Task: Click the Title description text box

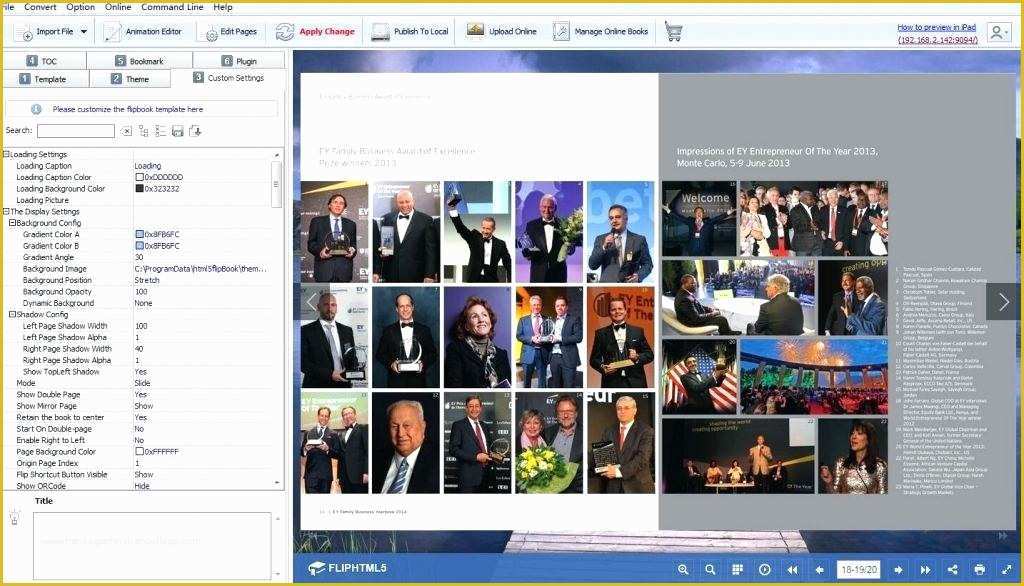Action: click(152, 545)
